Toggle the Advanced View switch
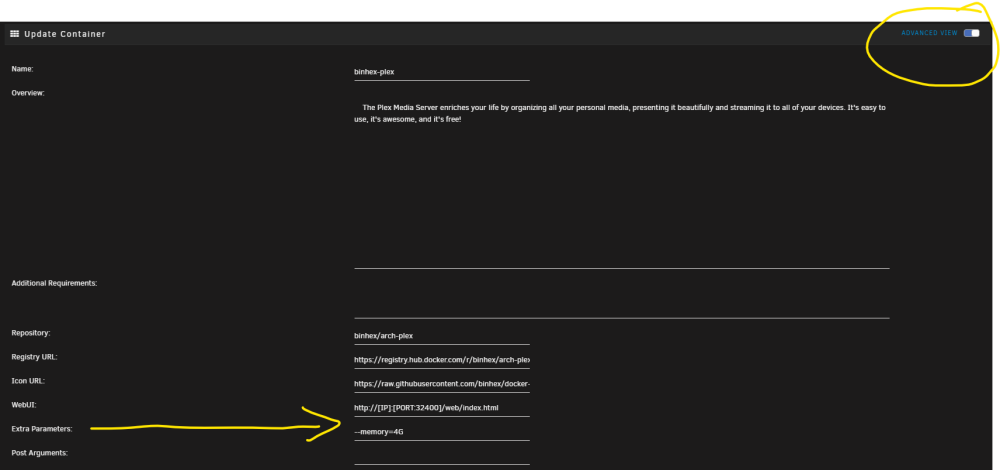 pos(971,33)
